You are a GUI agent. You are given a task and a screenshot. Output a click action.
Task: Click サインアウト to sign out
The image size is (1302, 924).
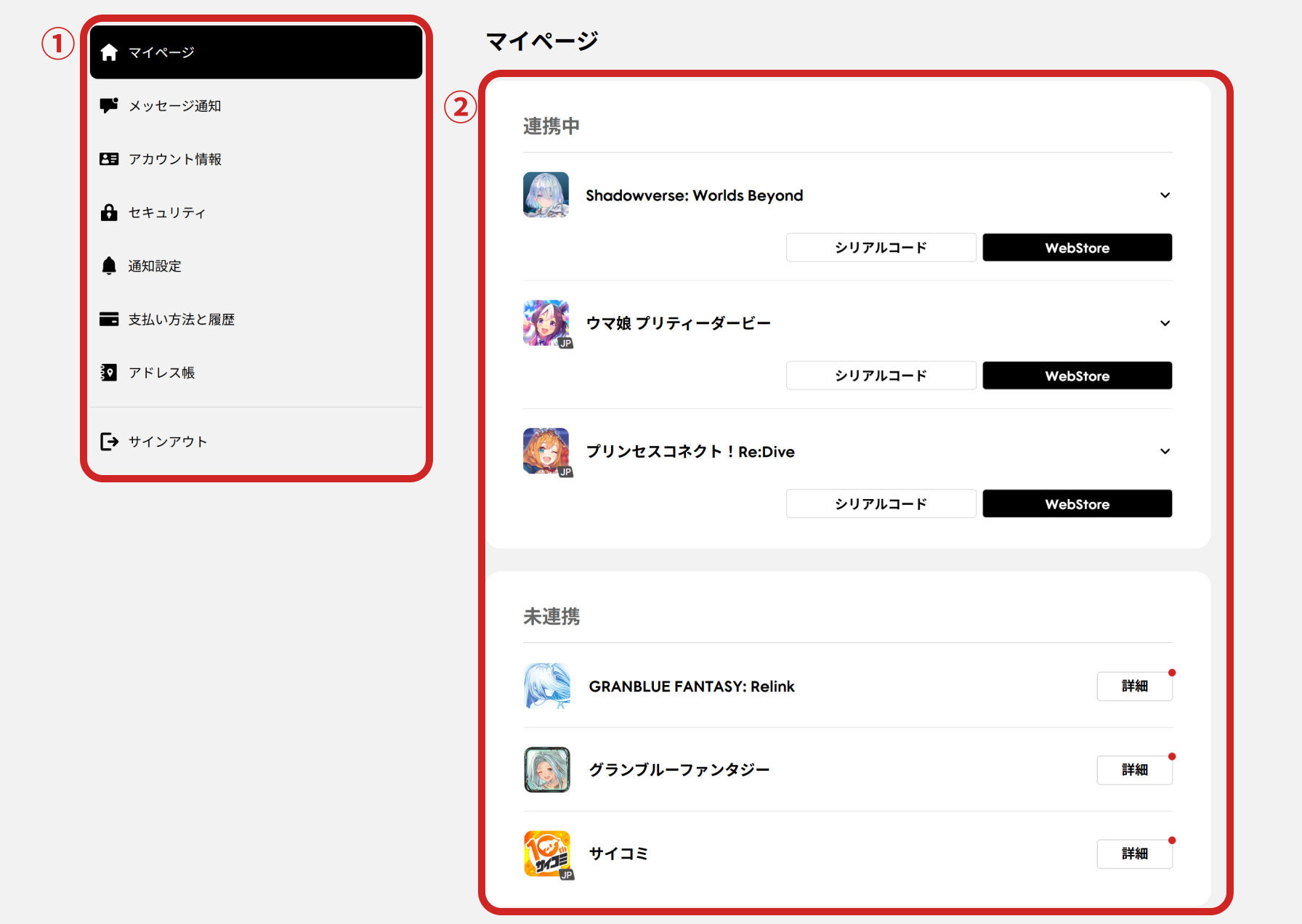(x=256, y=441)
